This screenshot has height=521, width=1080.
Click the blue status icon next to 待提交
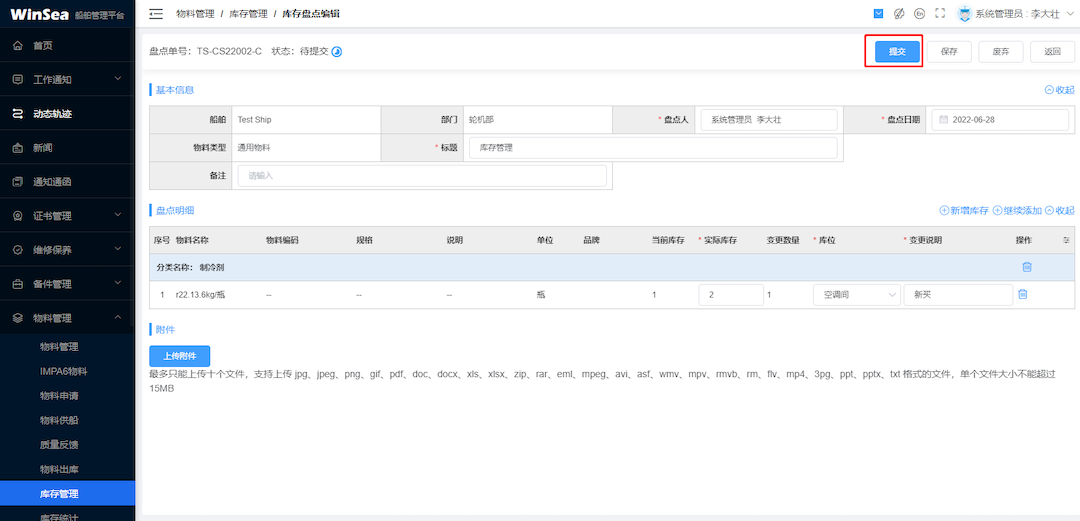337,52
